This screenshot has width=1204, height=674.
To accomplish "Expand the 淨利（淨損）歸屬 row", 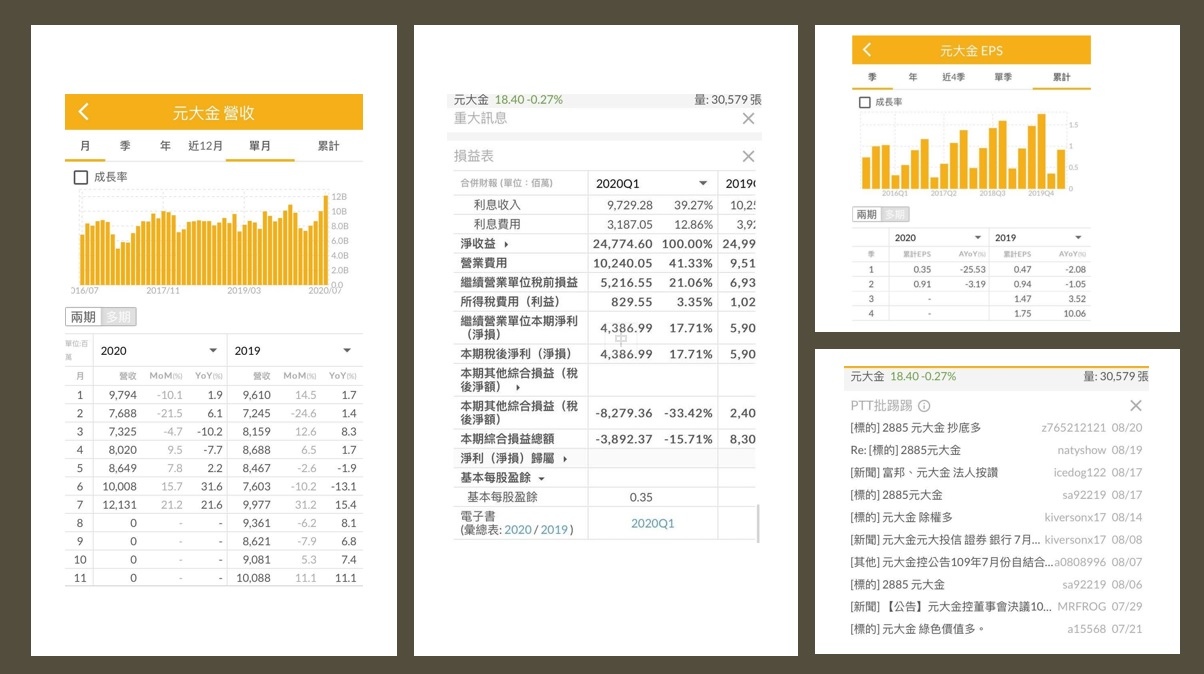I will pyautogui.click(x=566, y=459).
